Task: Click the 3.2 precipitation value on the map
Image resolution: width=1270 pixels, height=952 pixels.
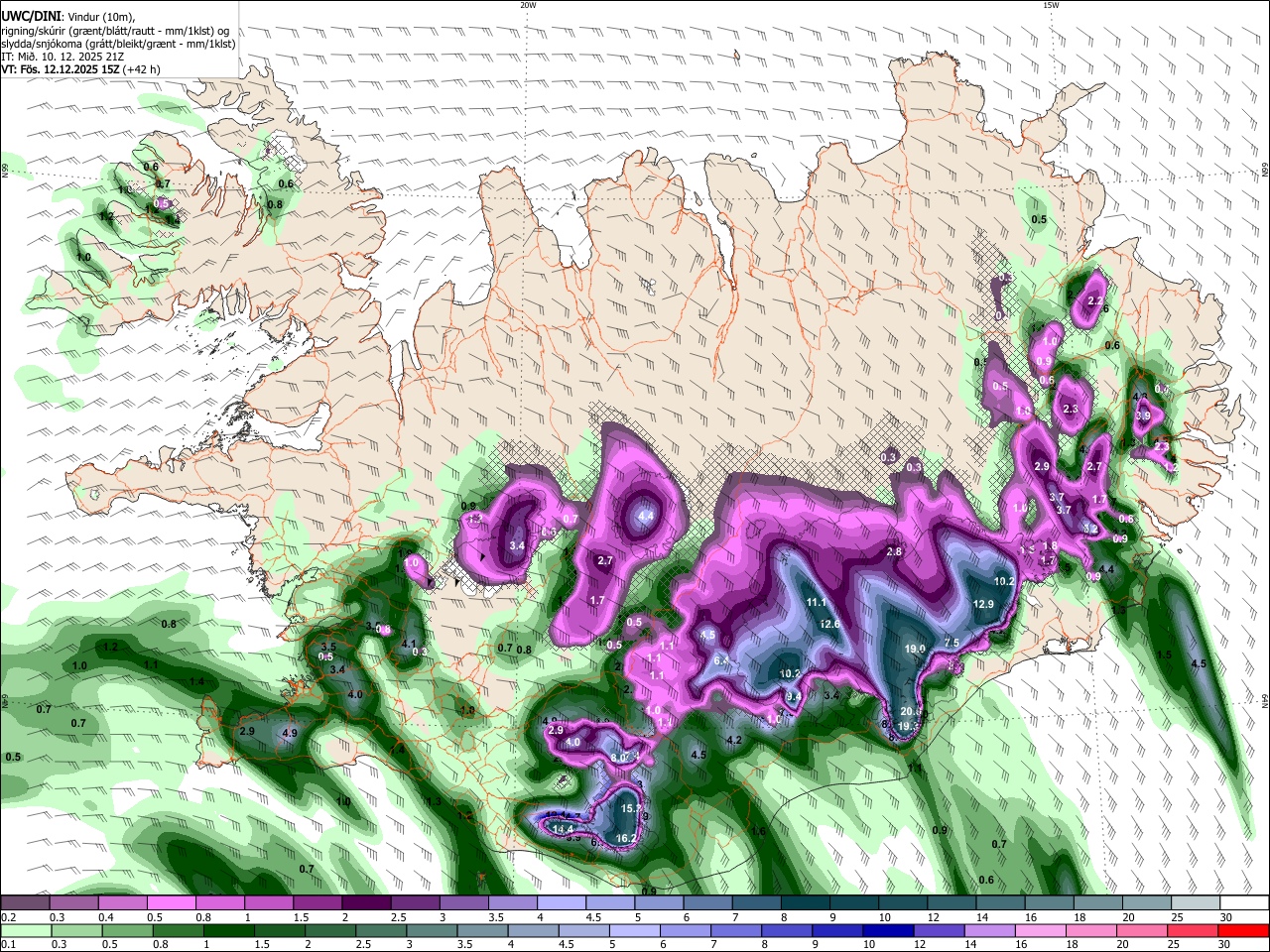Action: pos(1090,529)
